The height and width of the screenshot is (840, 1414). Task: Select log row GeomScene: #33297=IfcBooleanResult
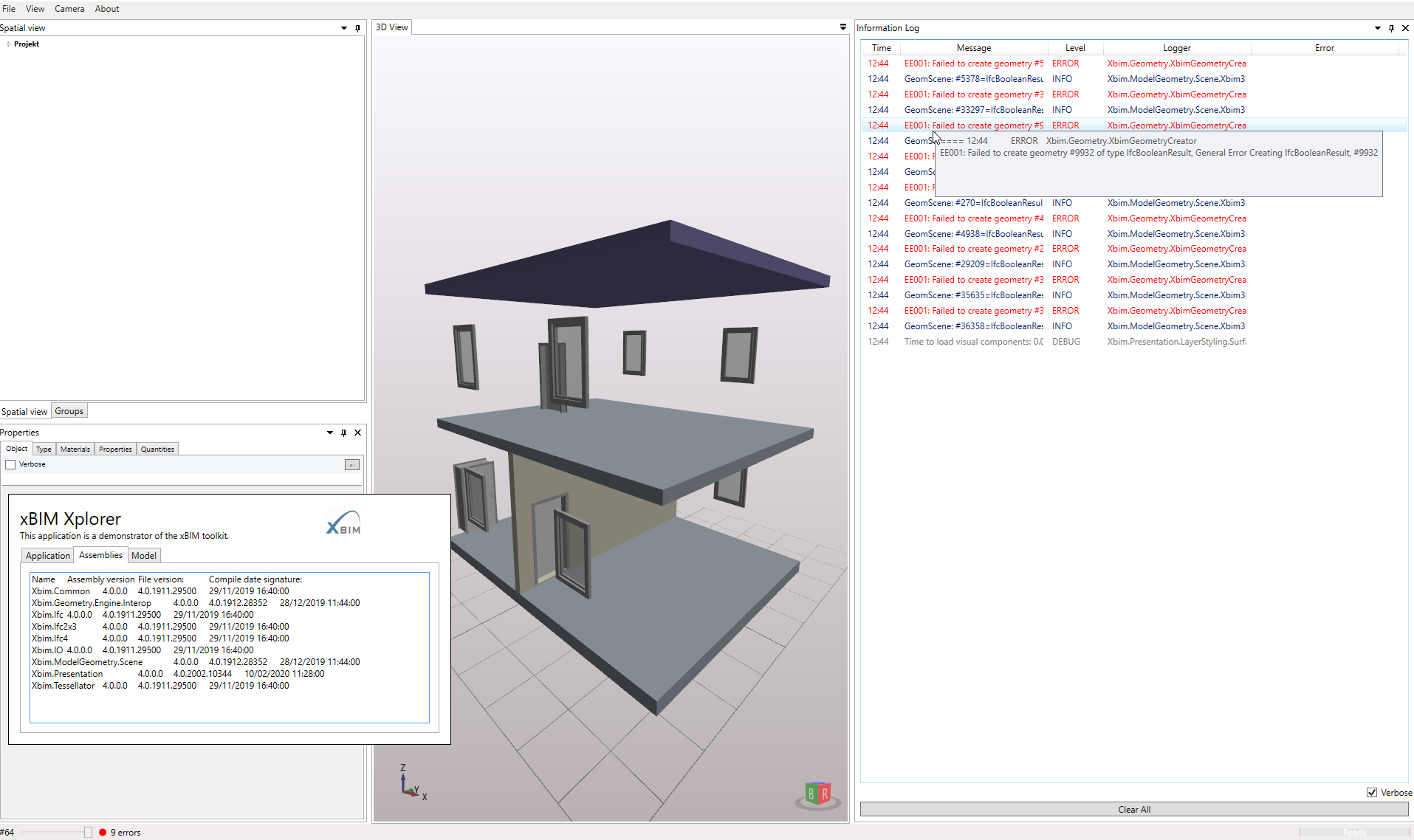click(x=1134, y=110)
